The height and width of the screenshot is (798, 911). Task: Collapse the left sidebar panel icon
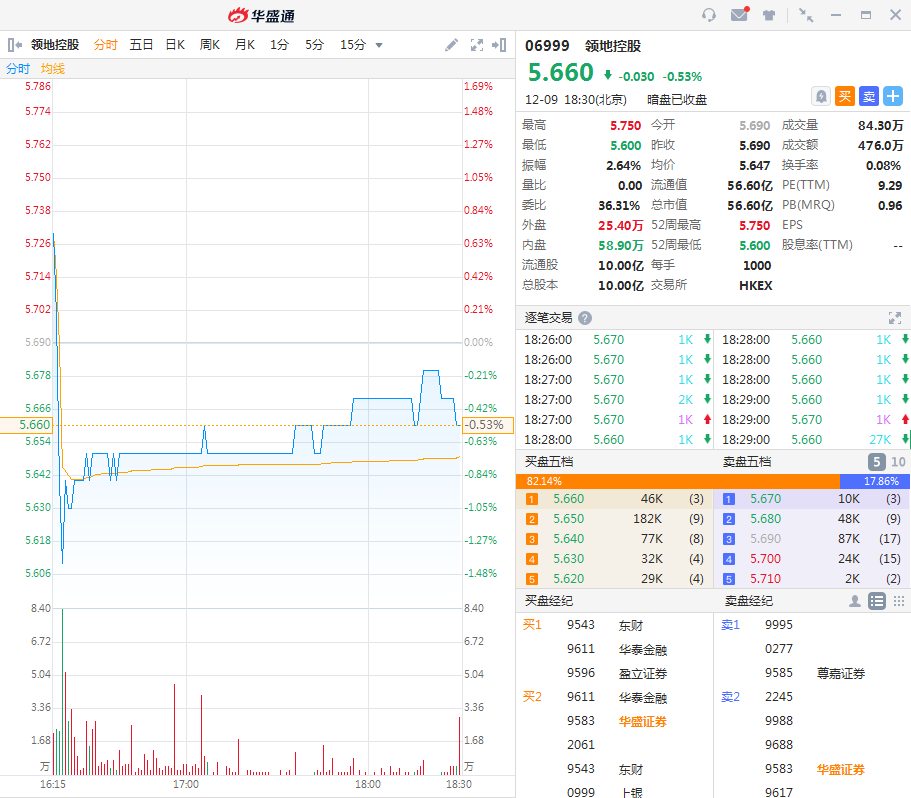(x=15, y=45)
